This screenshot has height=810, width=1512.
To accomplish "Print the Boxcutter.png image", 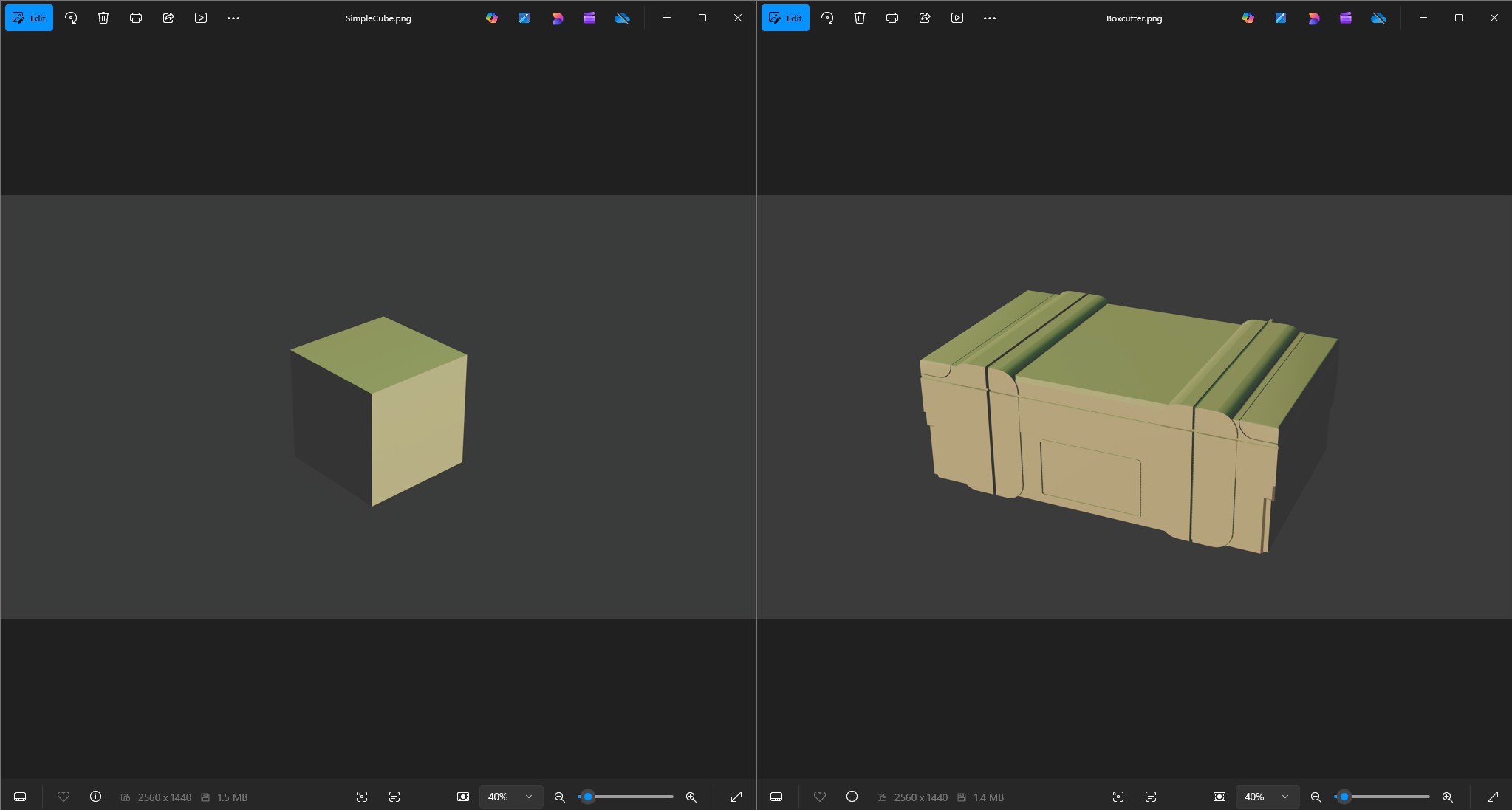I will (x=892, y=18).
